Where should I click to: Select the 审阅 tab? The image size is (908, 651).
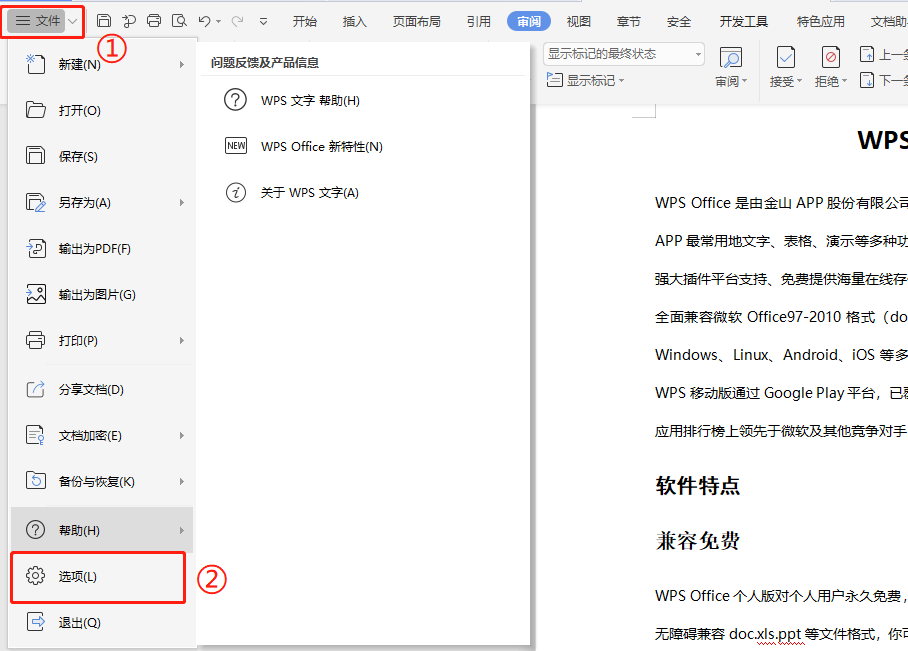[529, 21]
